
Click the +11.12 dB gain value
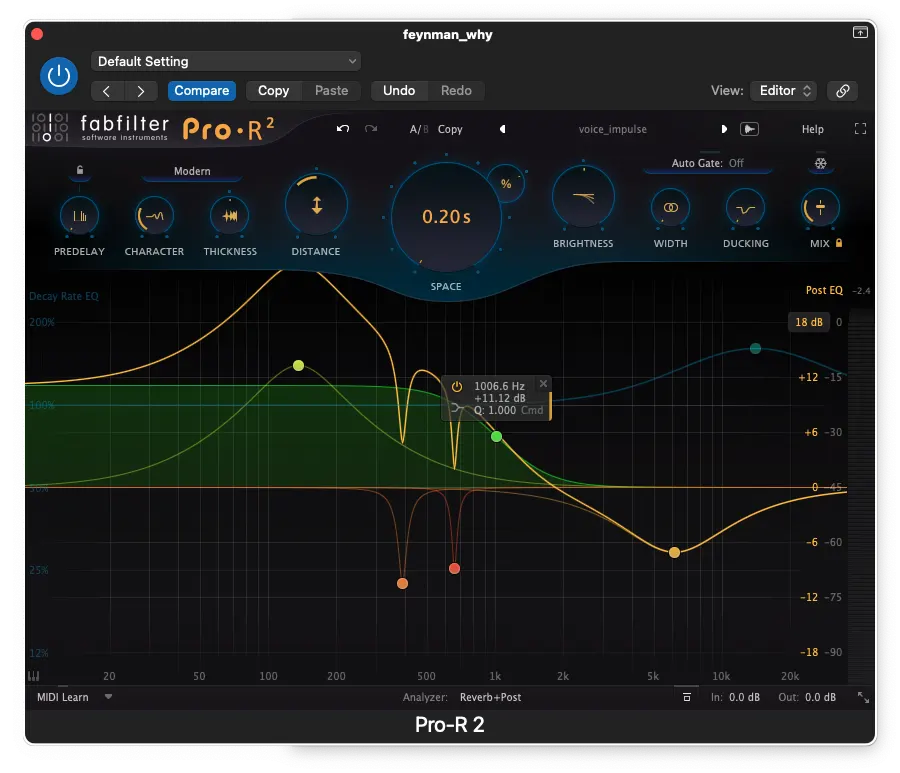(x=499, y=398)
